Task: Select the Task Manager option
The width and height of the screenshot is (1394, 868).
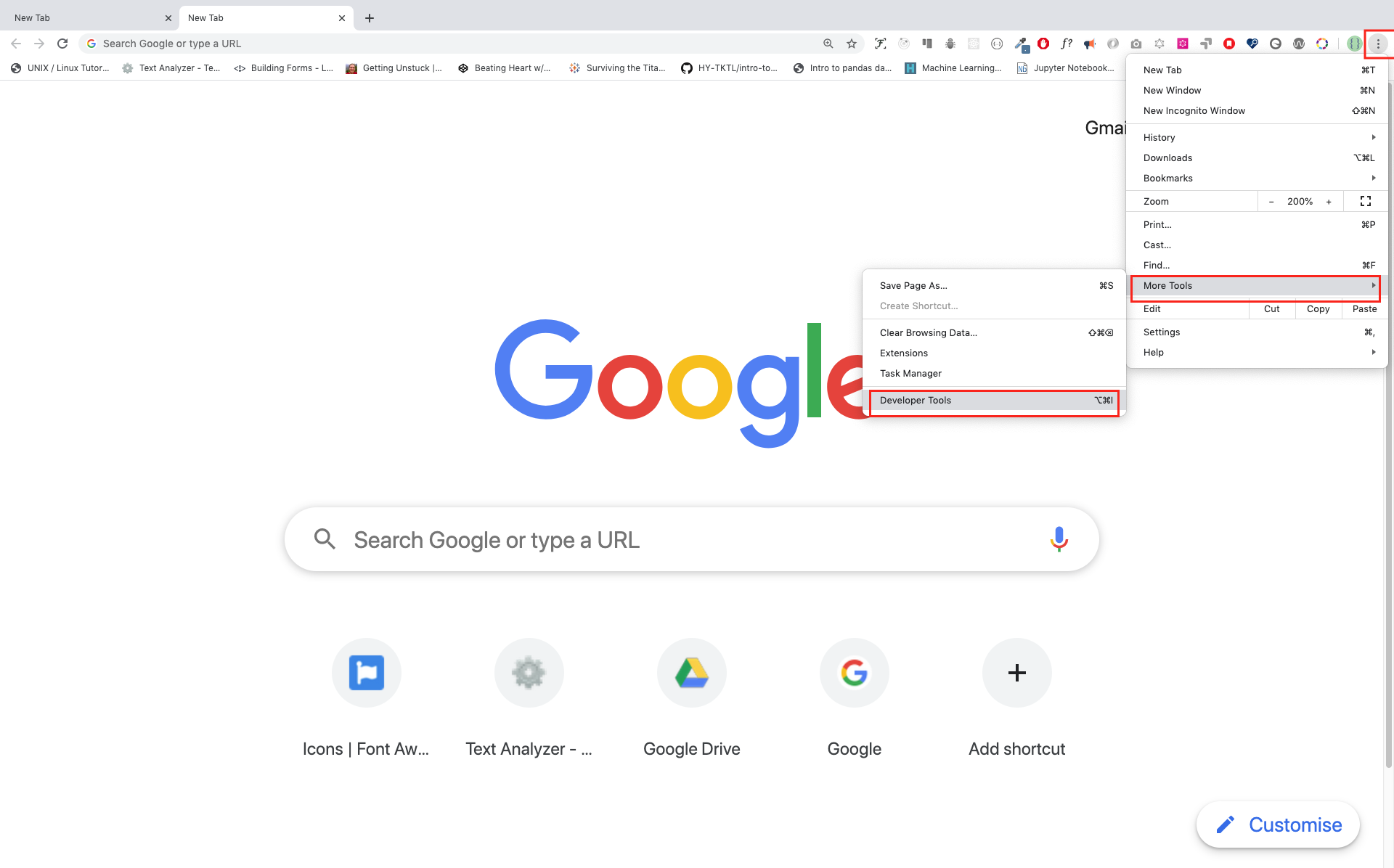Action: [x=910, y=373]
